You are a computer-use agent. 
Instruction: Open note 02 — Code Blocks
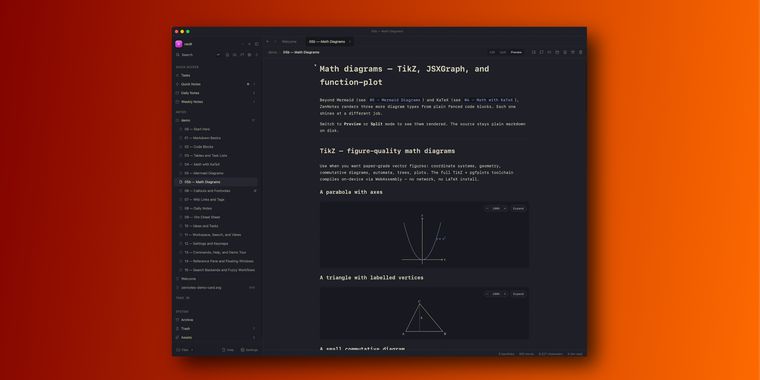(217, 146)
